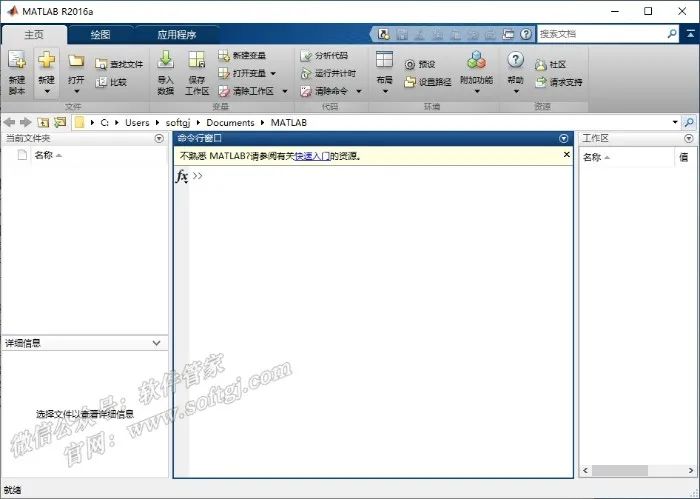Expand the Open (打开) dropdown arrow
Image resolution: width=700 pixels, height=499 pixels.
(76, 91)
